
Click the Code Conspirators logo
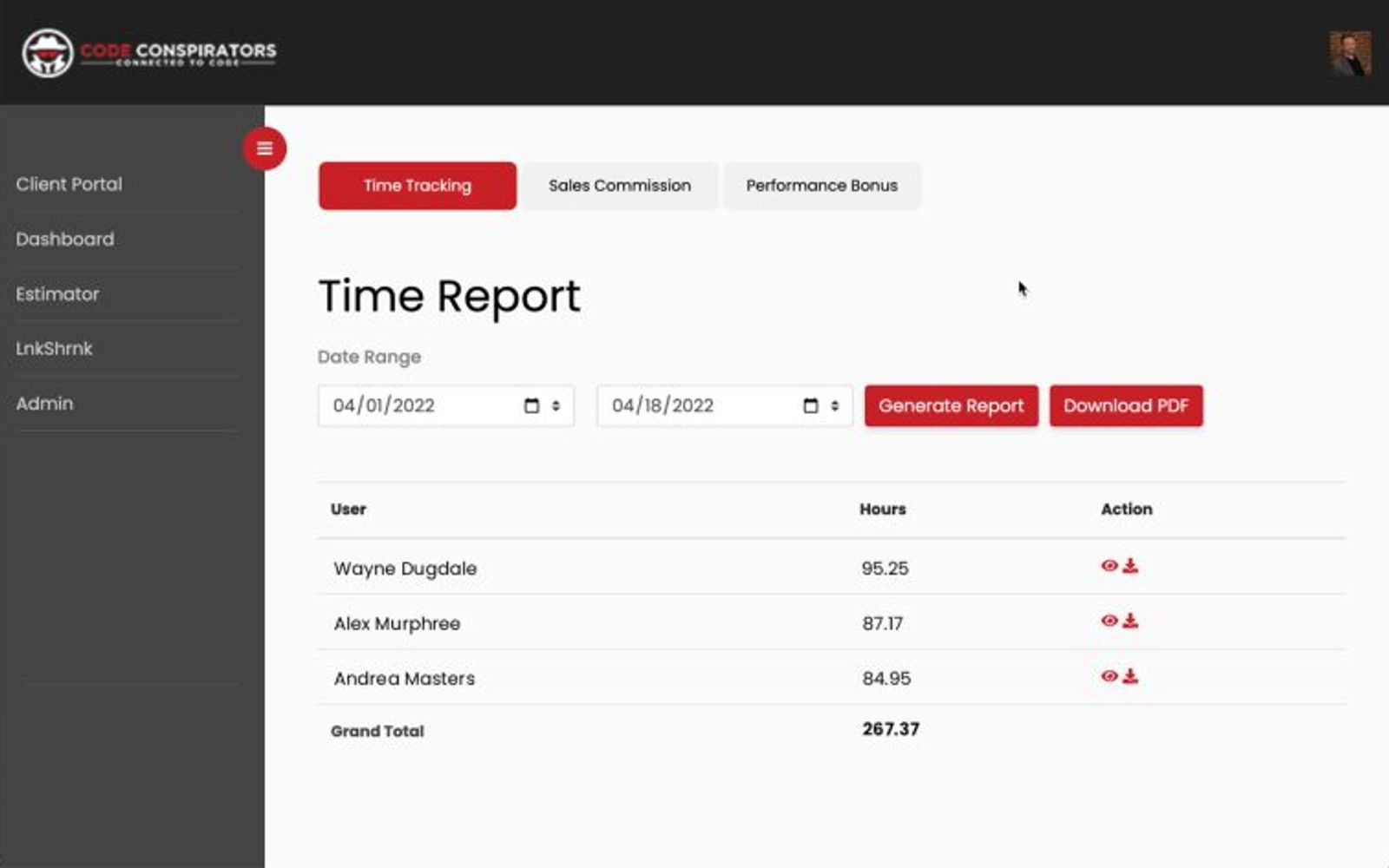click(149, 52)
